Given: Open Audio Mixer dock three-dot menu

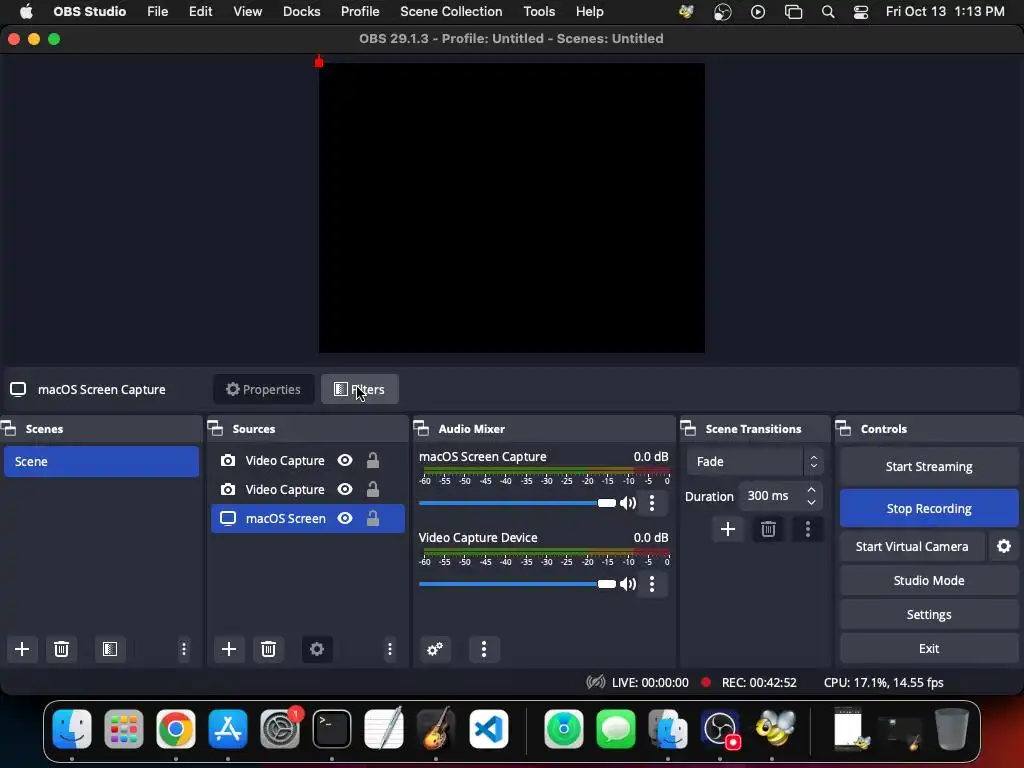Looking at the screenshot, I should (484, 648).
